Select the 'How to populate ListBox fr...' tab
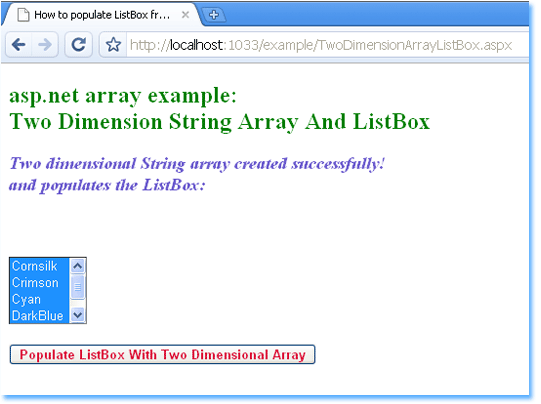The image size is (541, 404). coord(101,15)
